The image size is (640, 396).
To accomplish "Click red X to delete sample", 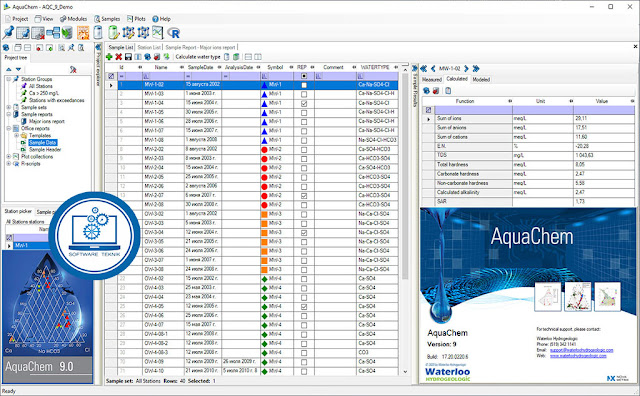I will [x=118, y=57].
